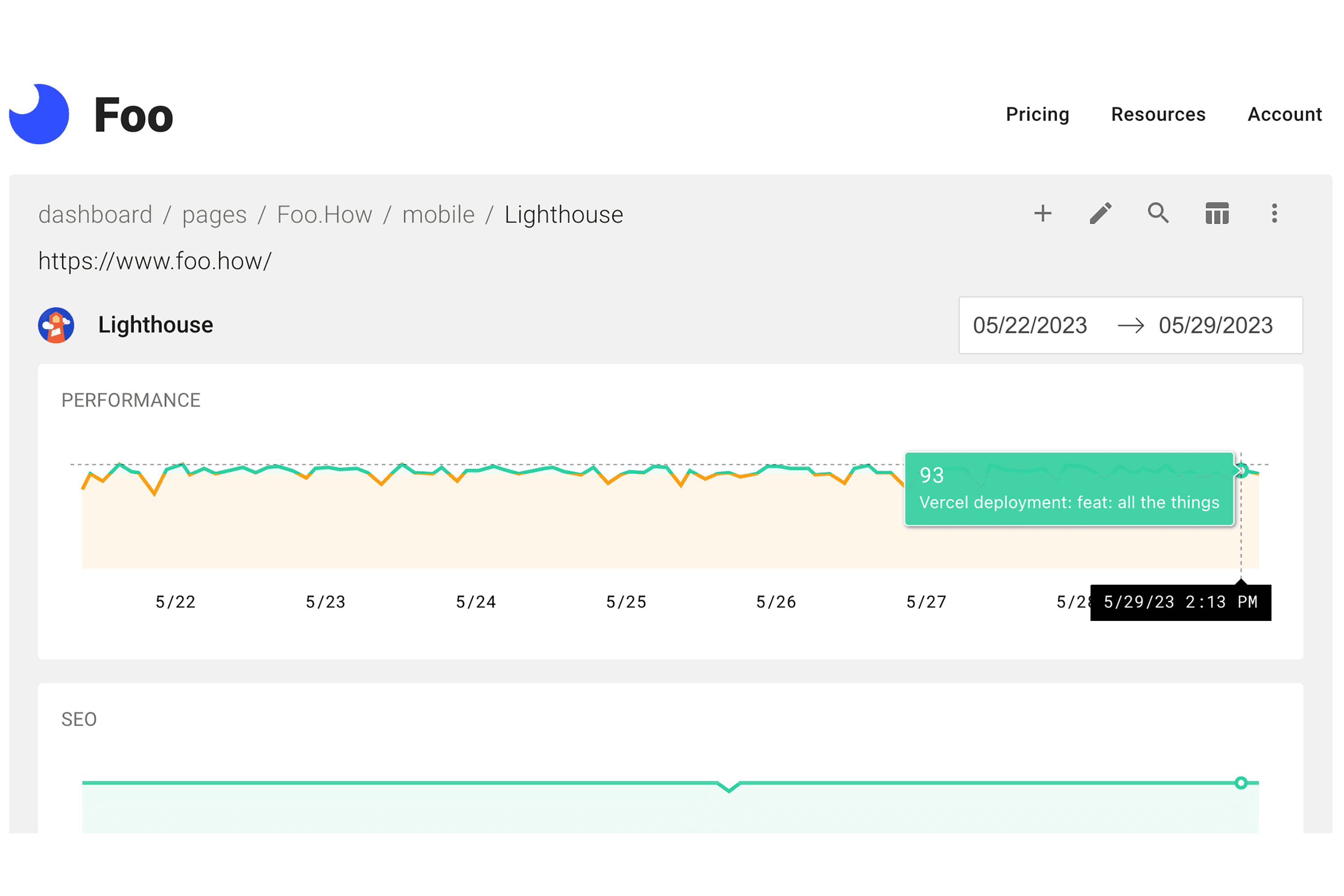The image size is (1344, 896).
Task: Click the pencil edit icon
Action: (x=1101, y=214)
